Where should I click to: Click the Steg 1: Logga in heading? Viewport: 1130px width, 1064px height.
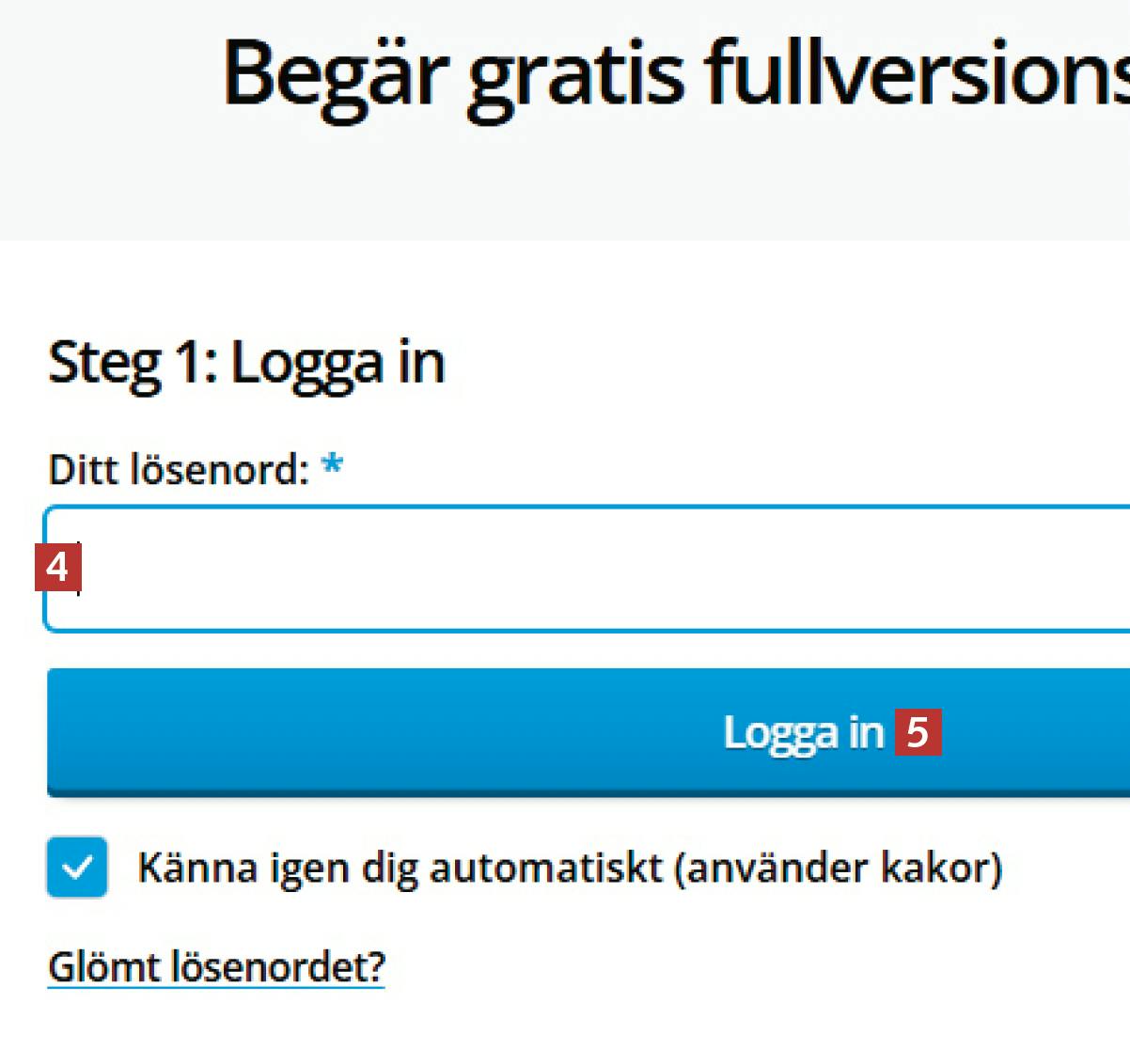click(246, 363)
